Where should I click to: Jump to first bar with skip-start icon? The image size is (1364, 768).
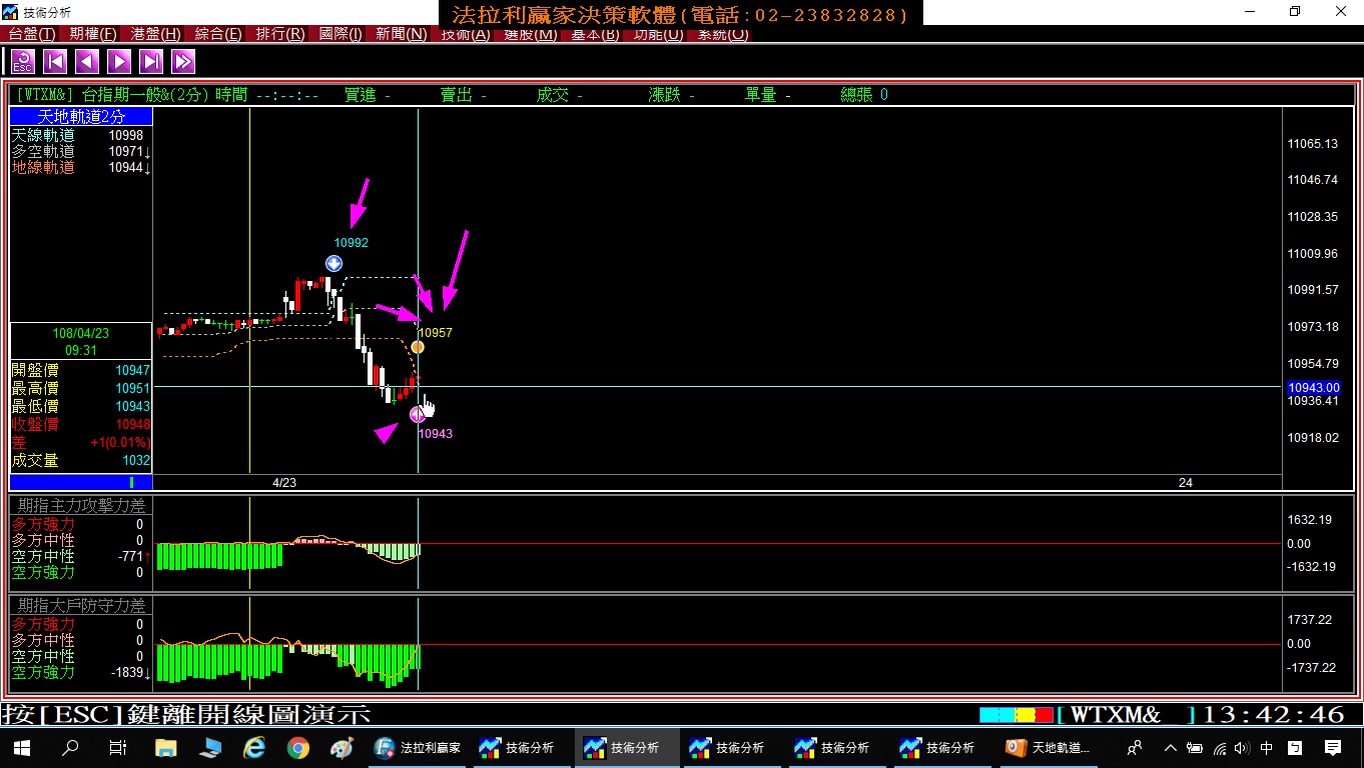point(55,62)
